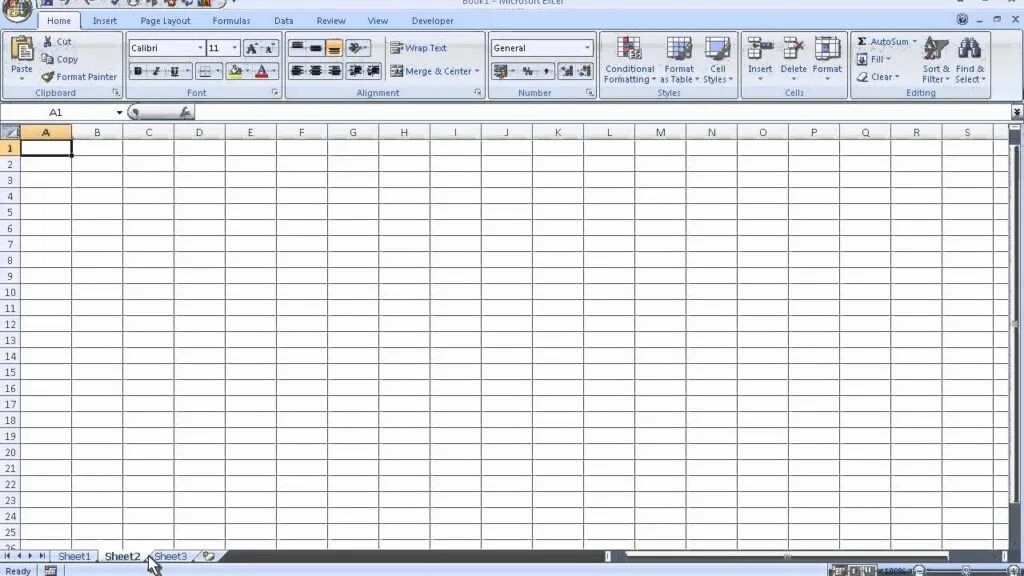Expand the Name Box dropdown arrow
The image size is (1024, 576).
tap(119, 112)
